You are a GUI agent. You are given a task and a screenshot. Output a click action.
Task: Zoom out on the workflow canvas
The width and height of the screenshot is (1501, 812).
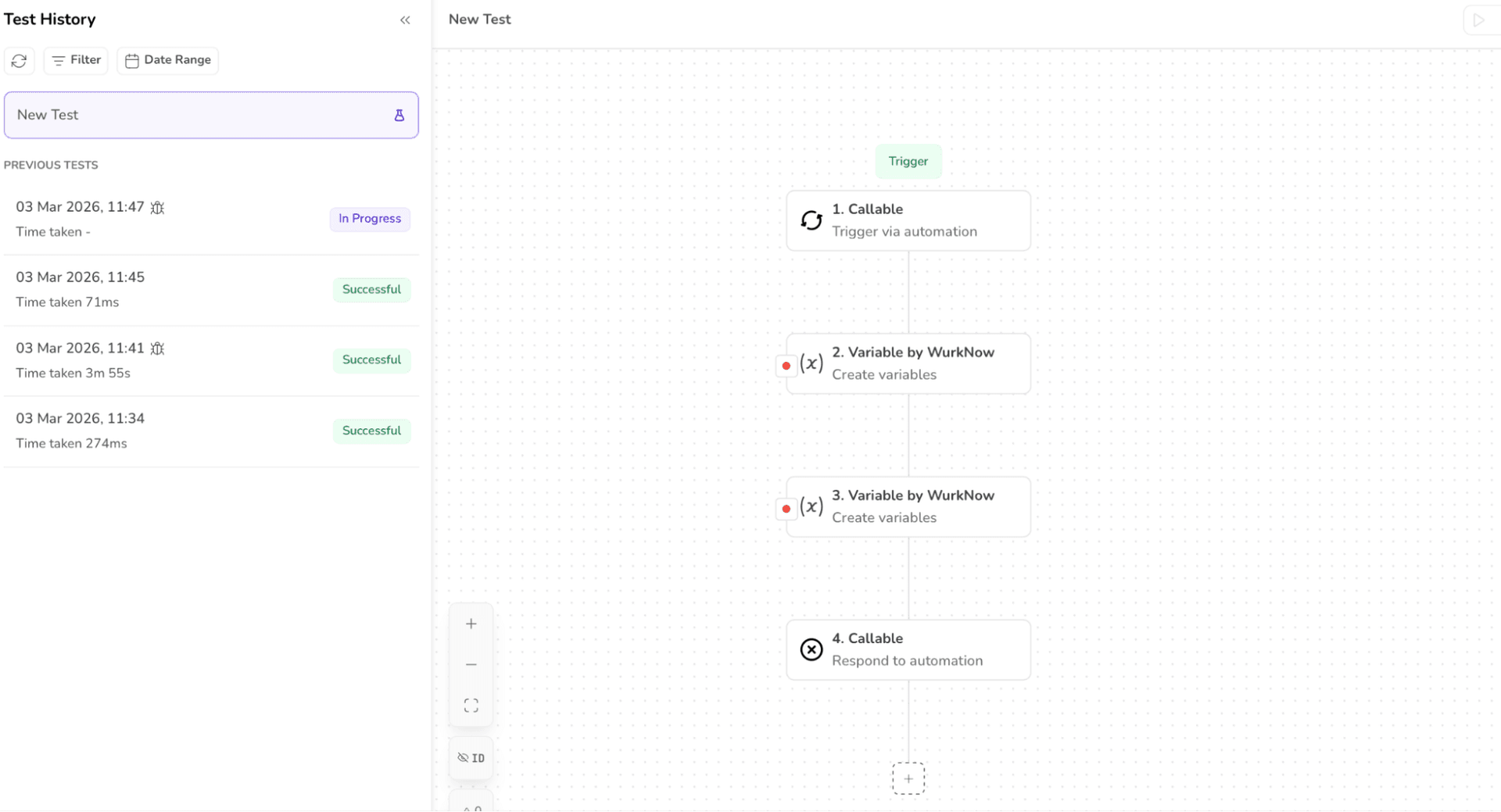pyautogui.click(x=471, y=665)
